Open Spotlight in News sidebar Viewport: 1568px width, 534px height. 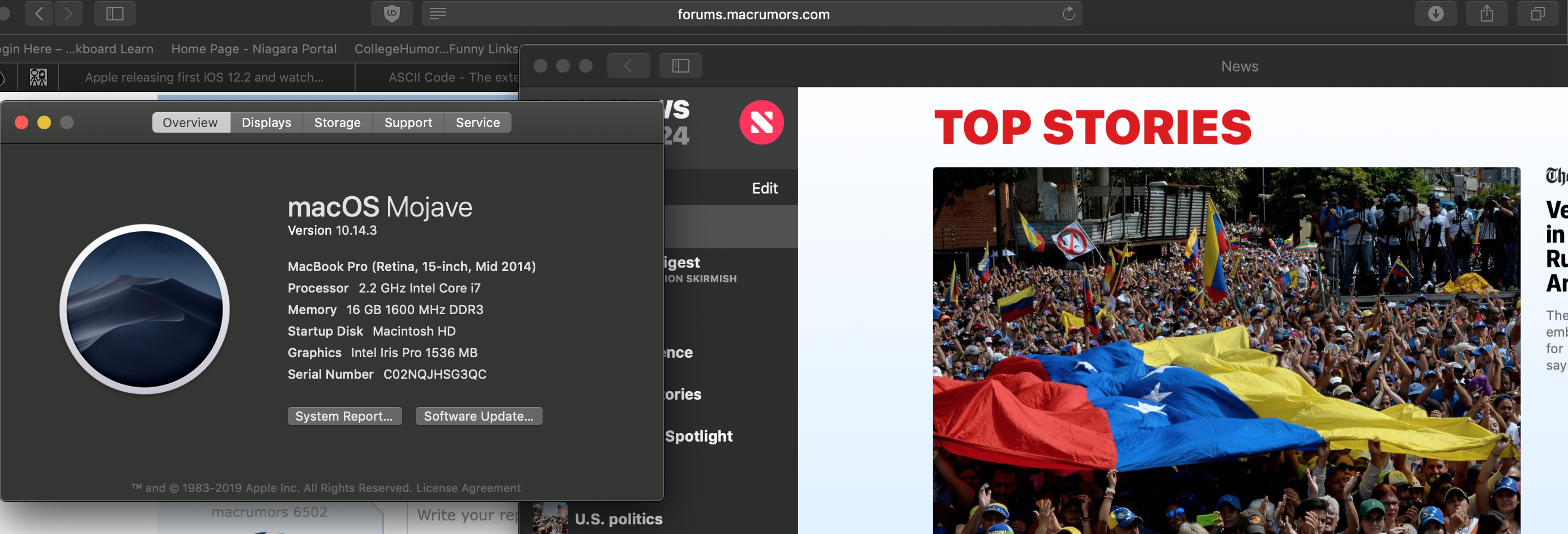point(698,436)
